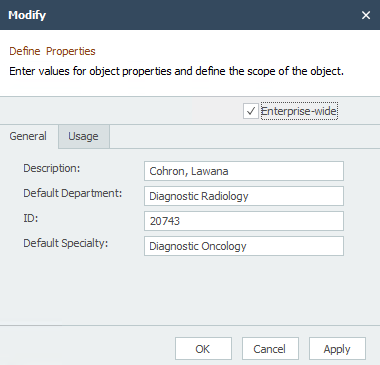Viewport: 380px width, 365px height.
Task: Click the ID: label
Action: coord(31,218)
